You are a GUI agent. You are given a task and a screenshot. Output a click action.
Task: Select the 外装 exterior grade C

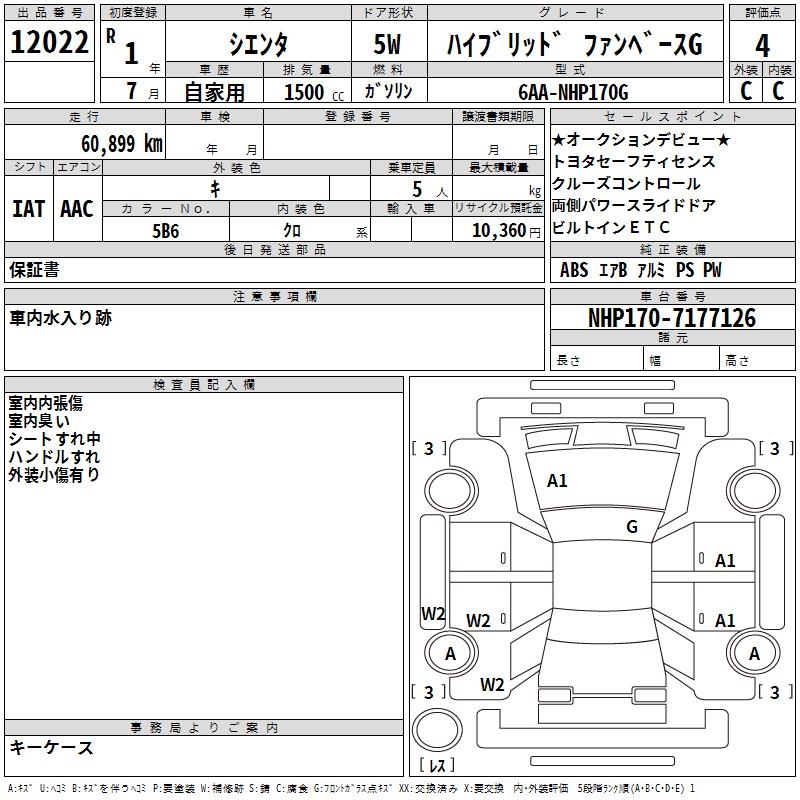click(745, 90)
